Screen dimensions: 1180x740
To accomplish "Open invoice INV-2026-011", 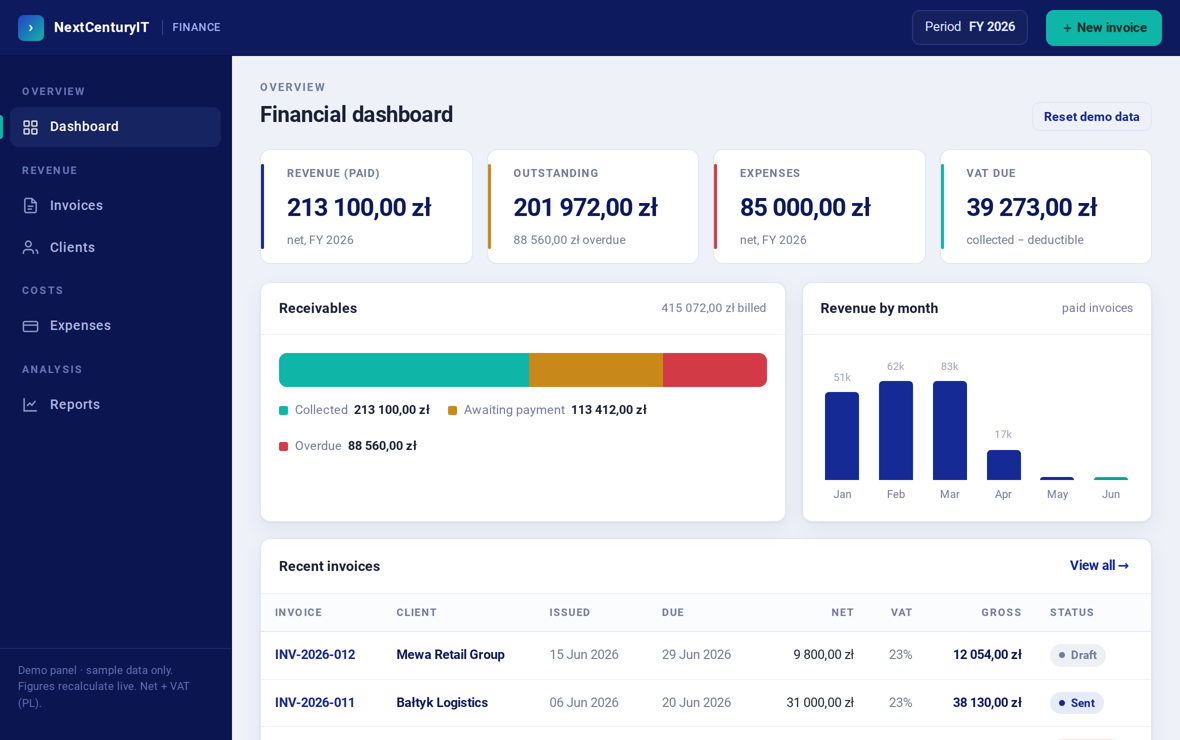I will point(315,702).
